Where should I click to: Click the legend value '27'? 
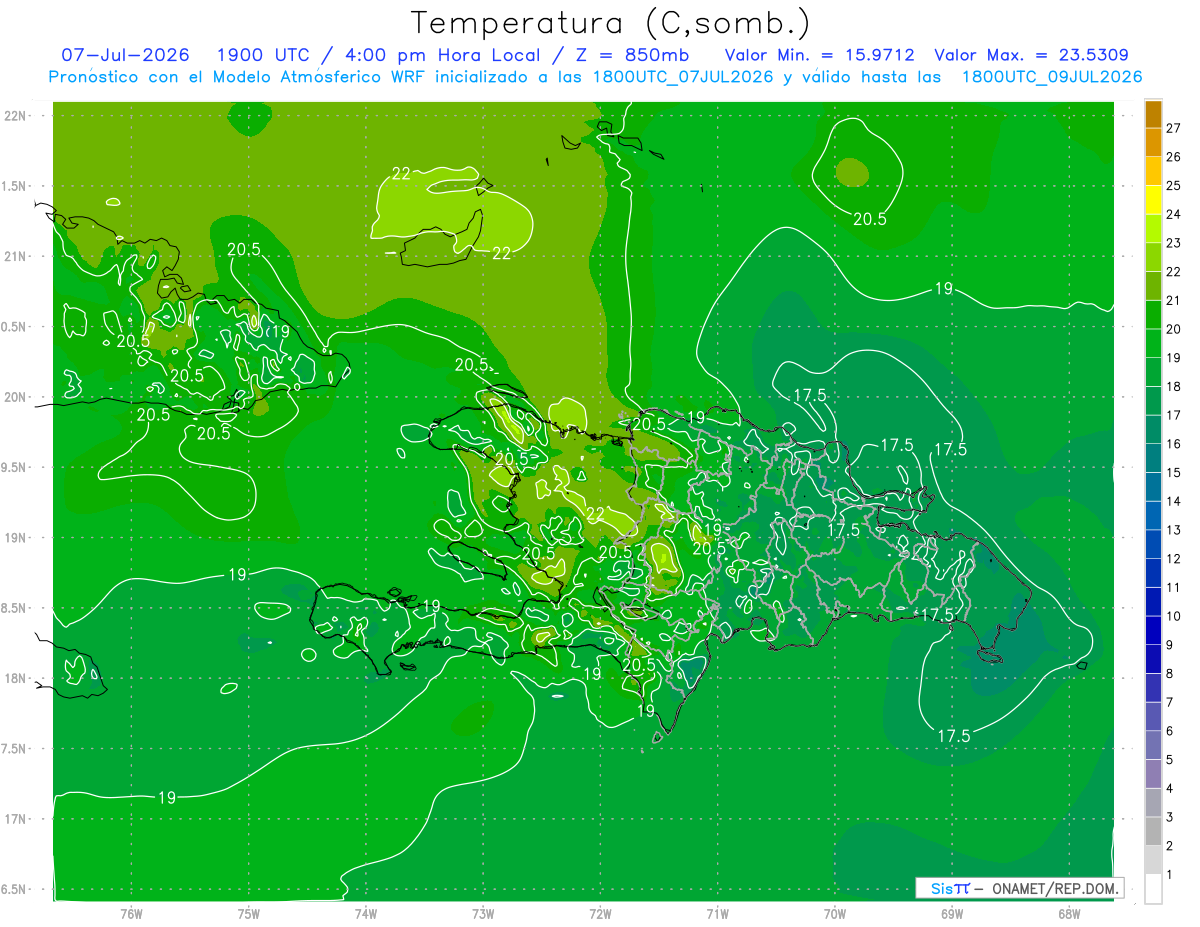1174,128
